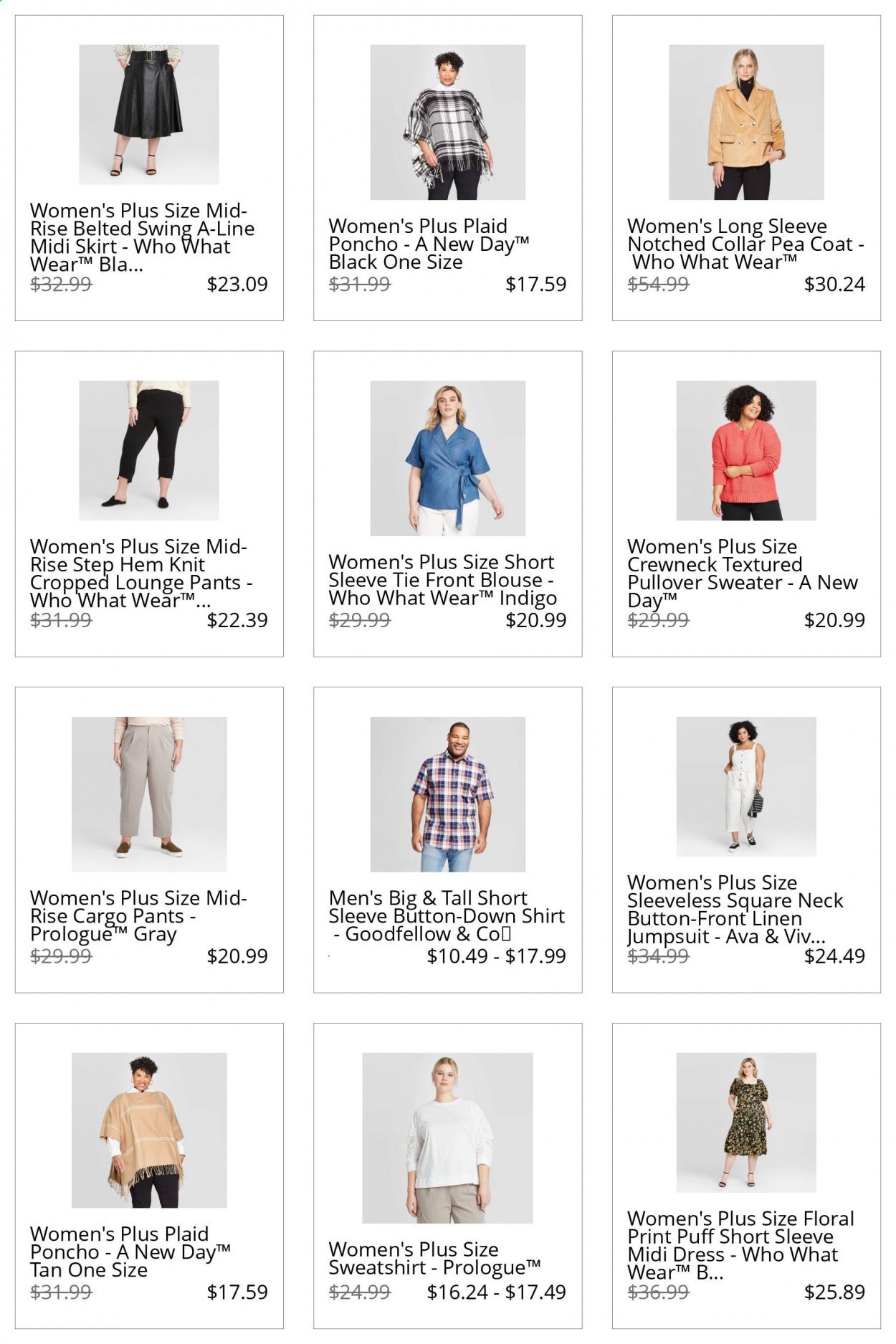Screen dimensions: 896x1344
Task: Select the tan pea coat picture
Action: pos(746,122)
